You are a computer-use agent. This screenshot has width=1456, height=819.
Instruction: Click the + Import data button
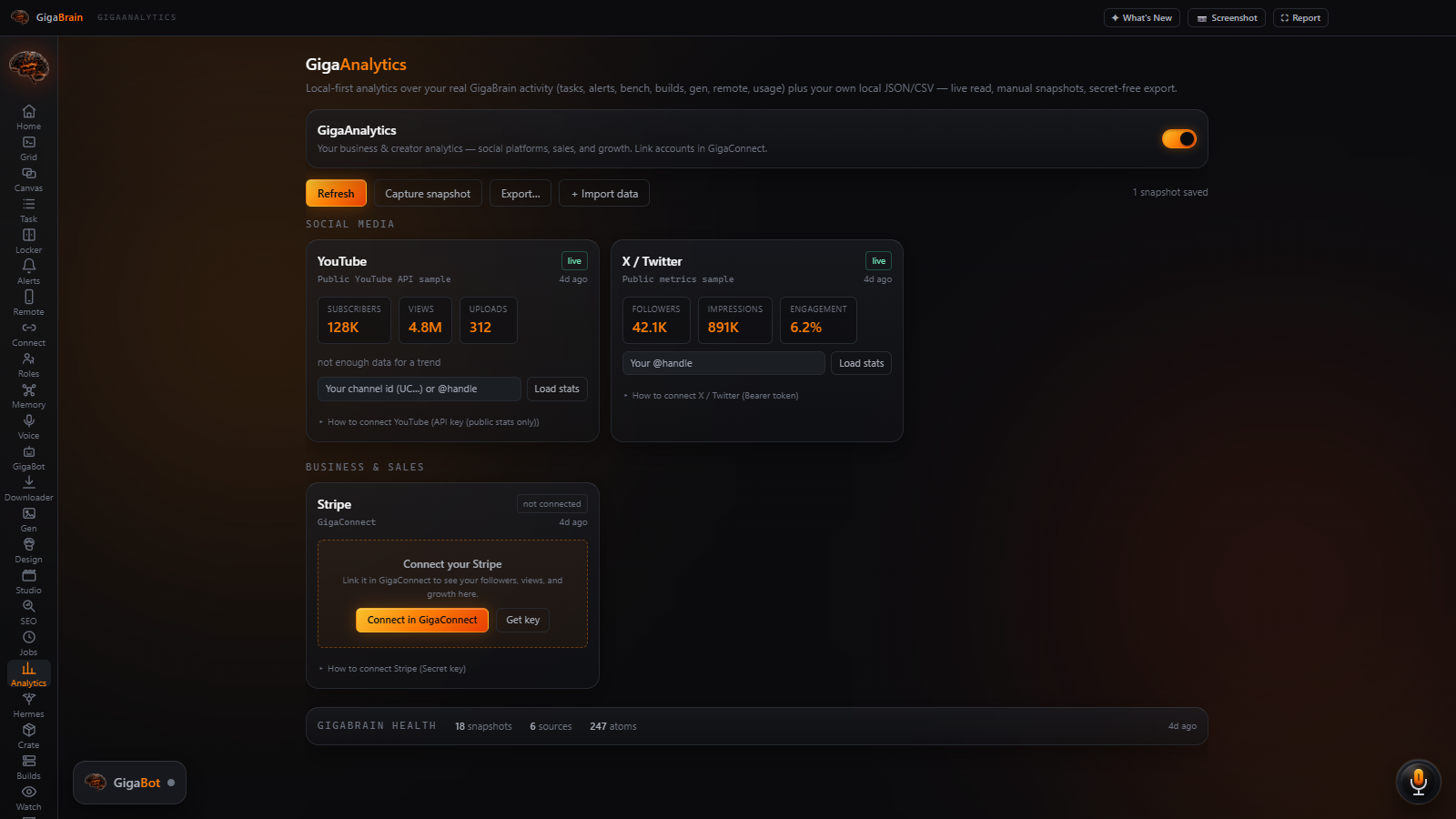[x=604, y=194]
